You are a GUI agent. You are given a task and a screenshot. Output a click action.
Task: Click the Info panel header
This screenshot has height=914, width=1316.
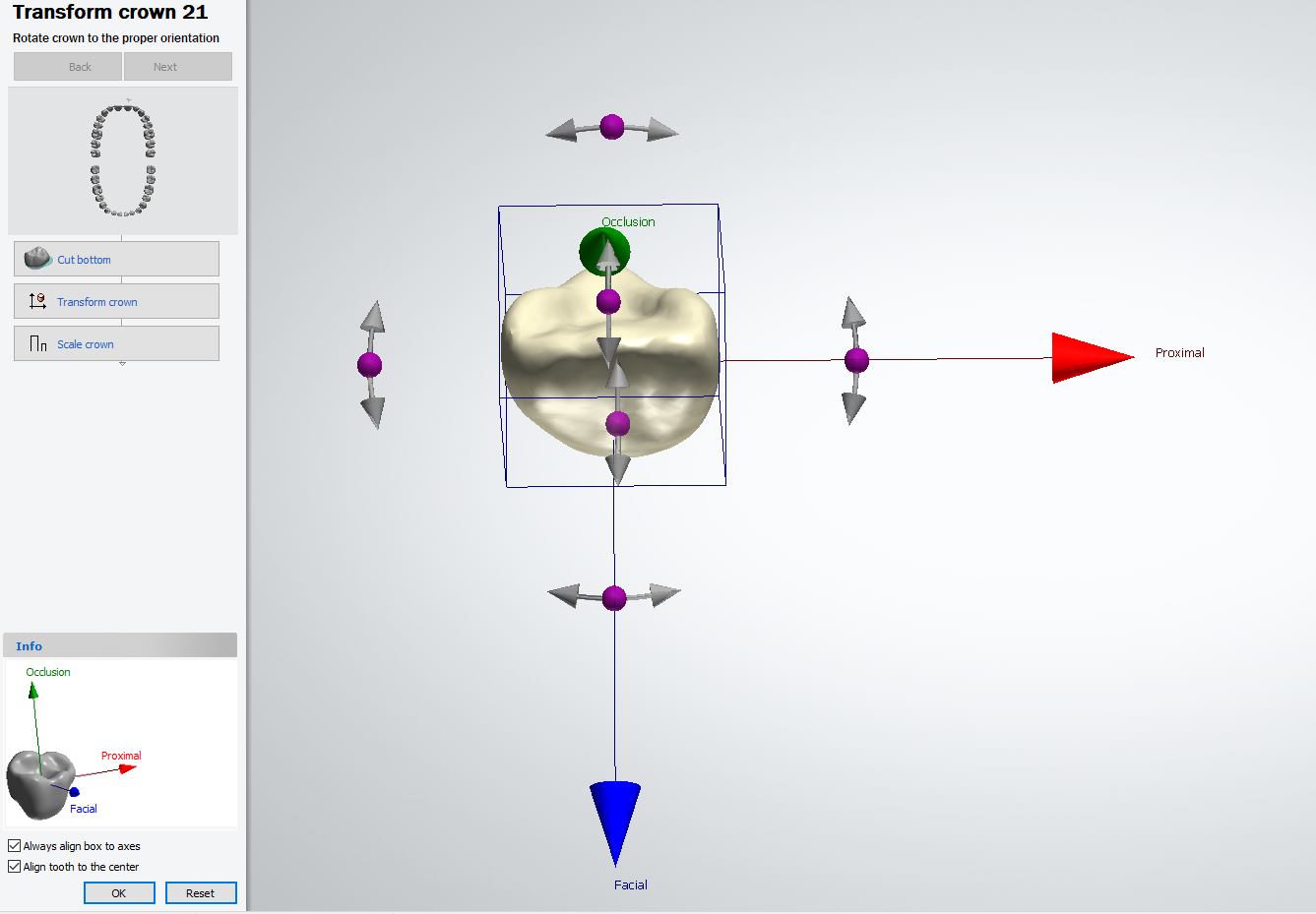point(120,645)
